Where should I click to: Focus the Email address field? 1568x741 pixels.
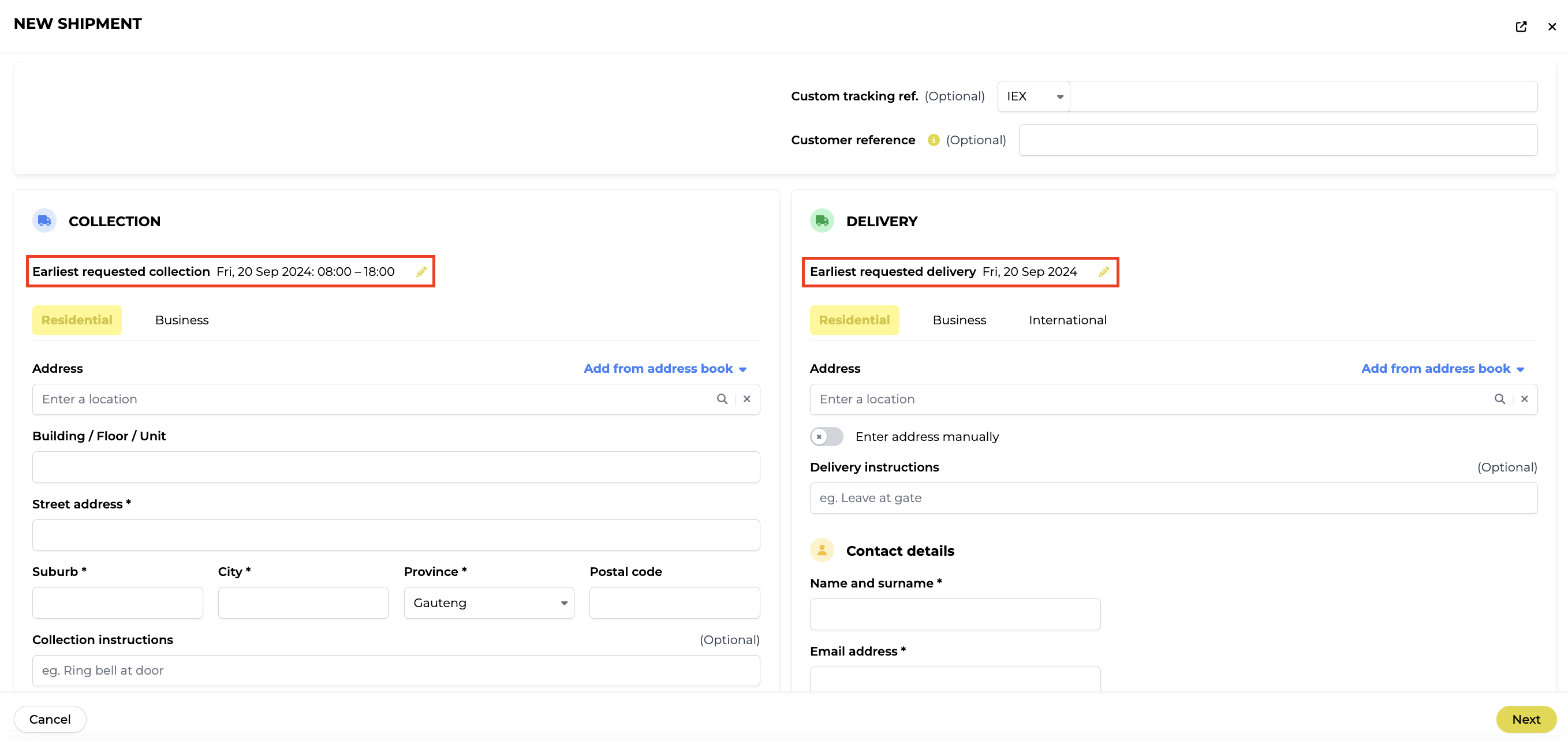955,679
